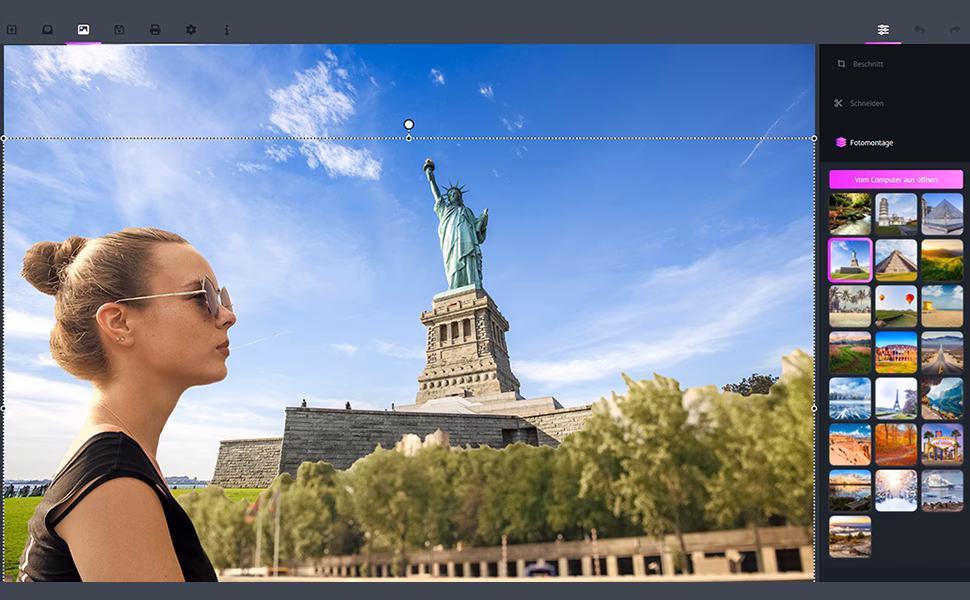The image size is (970, 600).
Task: Click 'Vom Computer aus öffnen' button
Action: click(896, 179)
